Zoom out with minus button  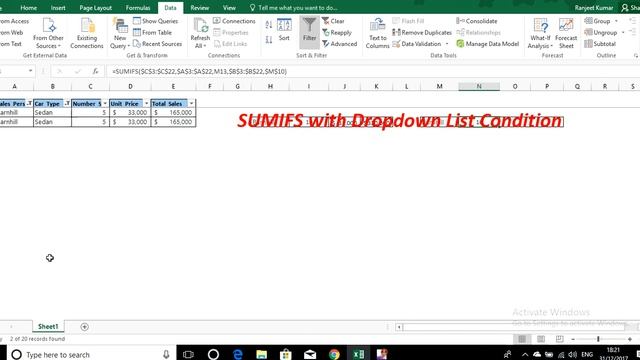tap(573, 339)
